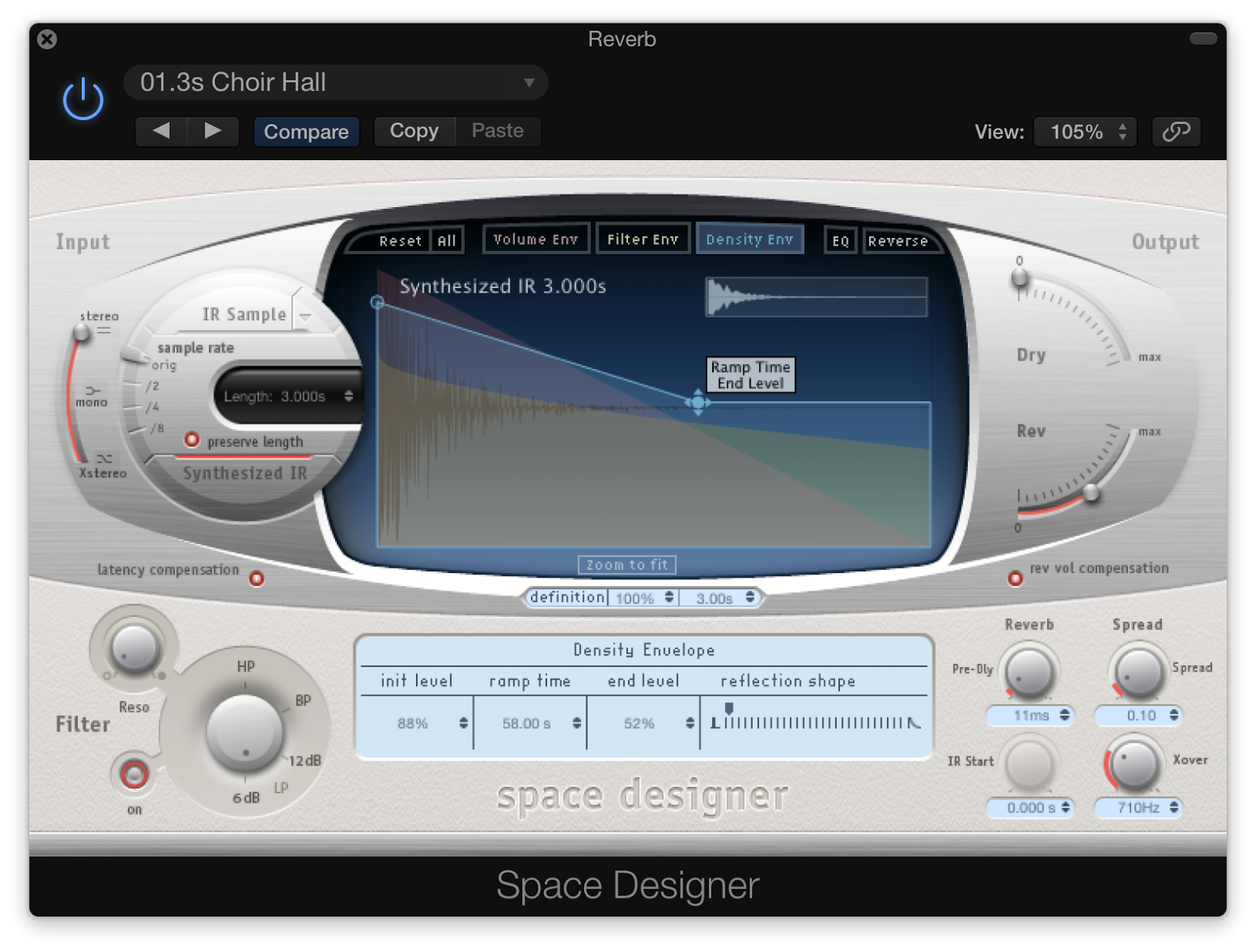Adjust the 3.00s definition time stepper
The image size is (1256, 952).
tap(750, 597)
